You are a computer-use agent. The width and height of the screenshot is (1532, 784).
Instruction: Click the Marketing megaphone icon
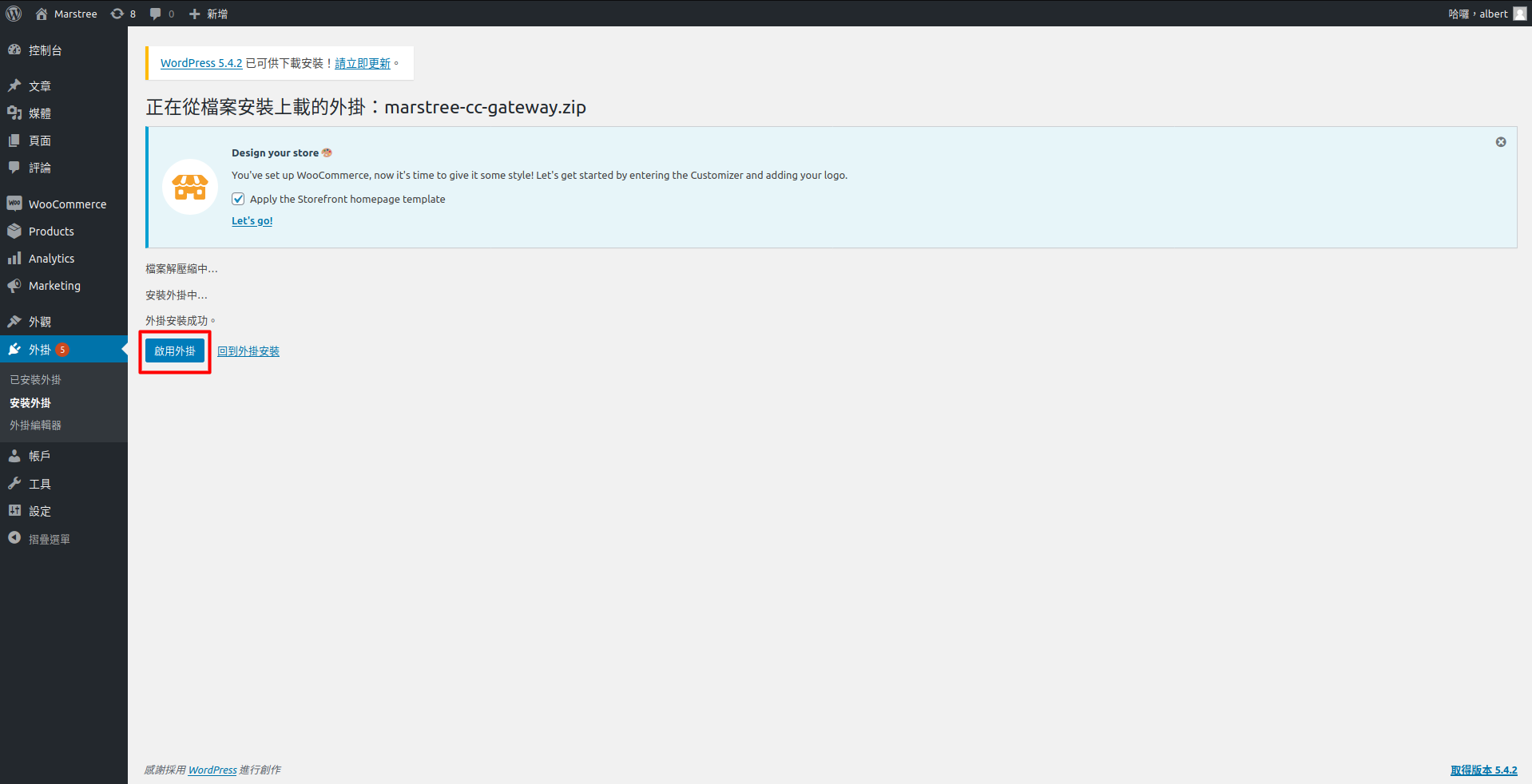(x=14, y=285)
